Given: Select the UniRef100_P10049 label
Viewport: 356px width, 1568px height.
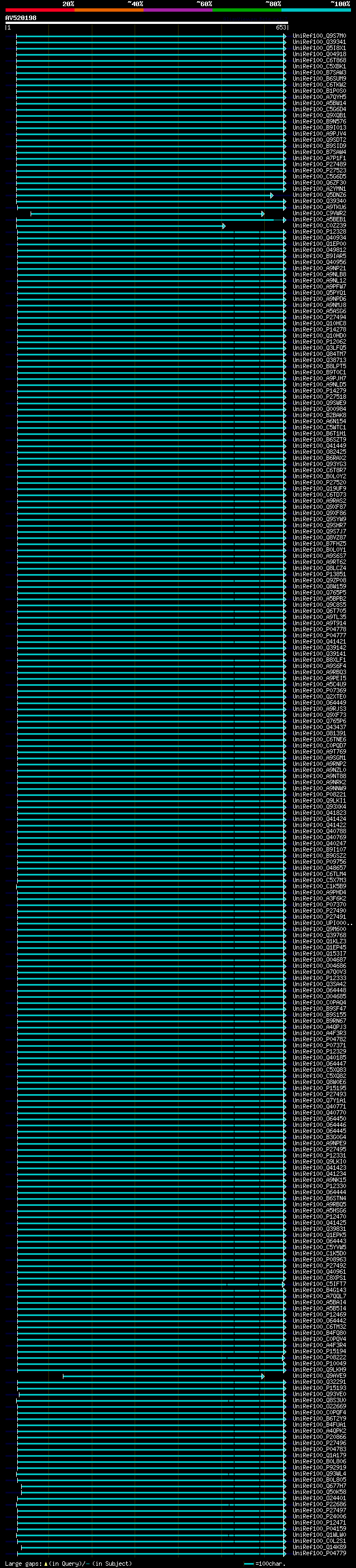Looking at the screenshot, I should 319,1363.
